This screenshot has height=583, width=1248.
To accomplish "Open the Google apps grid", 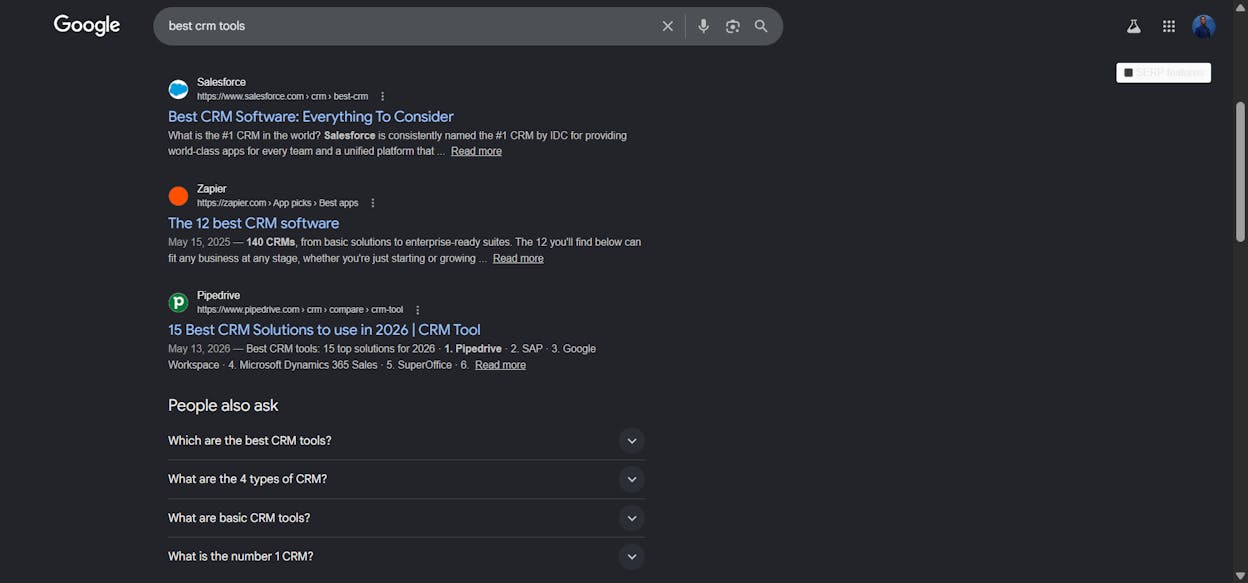I will pyautogui.click(x=1169, y=27).
